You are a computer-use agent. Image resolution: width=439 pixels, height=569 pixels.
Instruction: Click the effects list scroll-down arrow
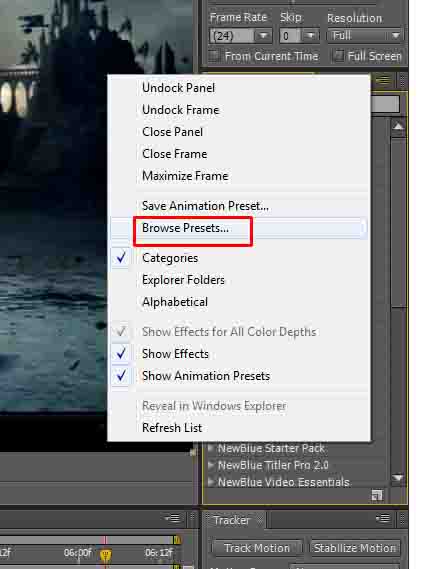point(398,478)
